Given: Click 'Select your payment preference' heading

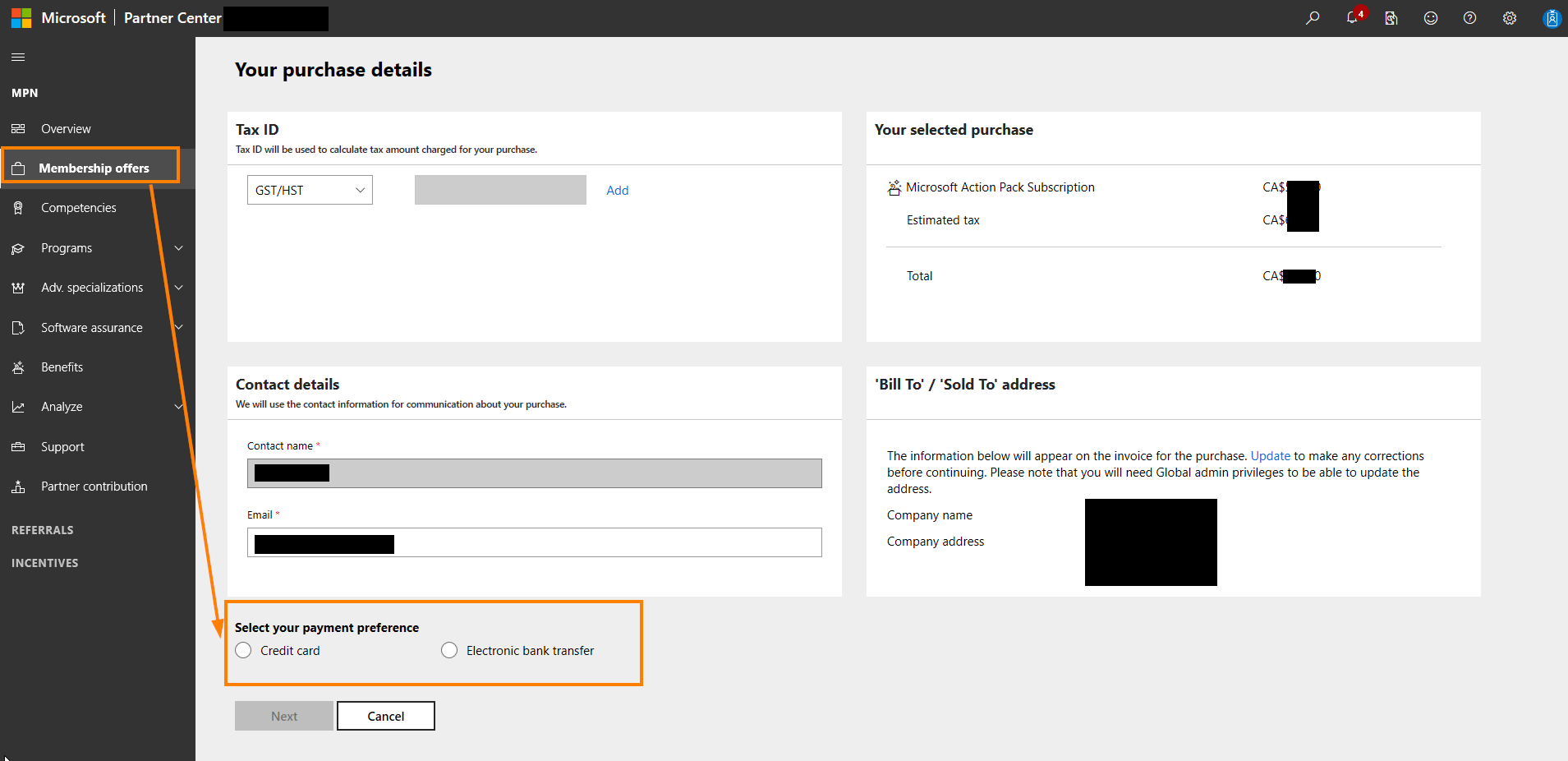Looking at the screenshot, I should click(327, 628).
